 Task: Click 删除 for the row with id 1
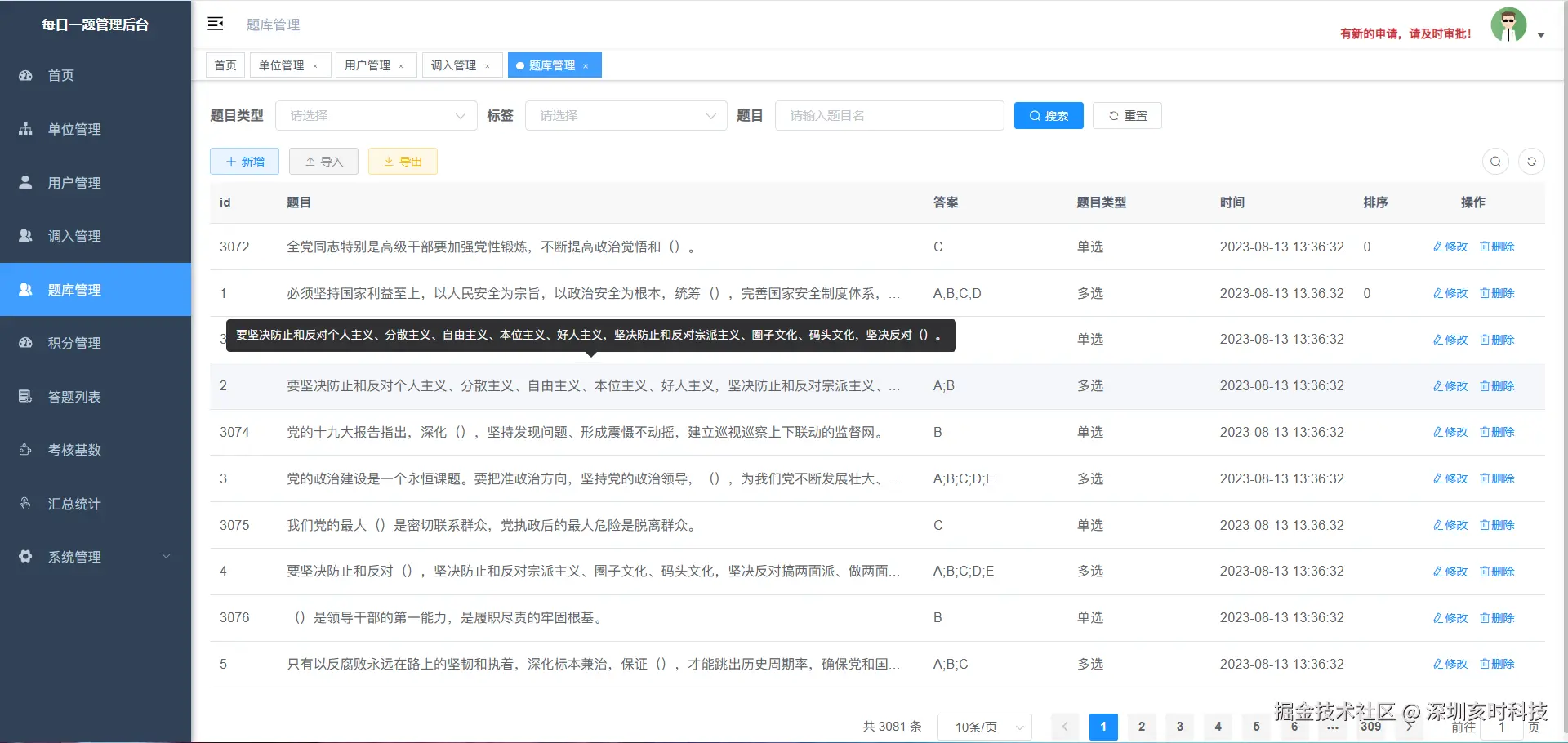1497,293
